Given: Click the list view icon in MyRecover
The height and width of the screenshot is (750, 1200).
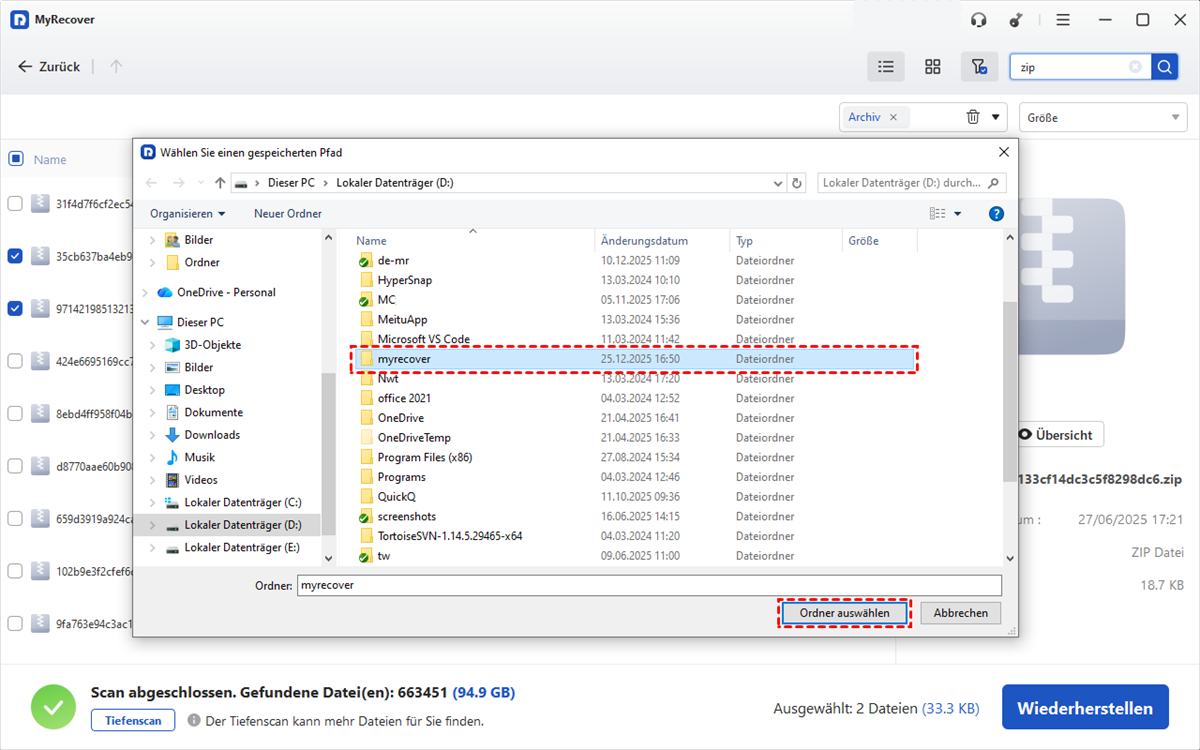Looking at the screenshot, I should click(885, 67).
